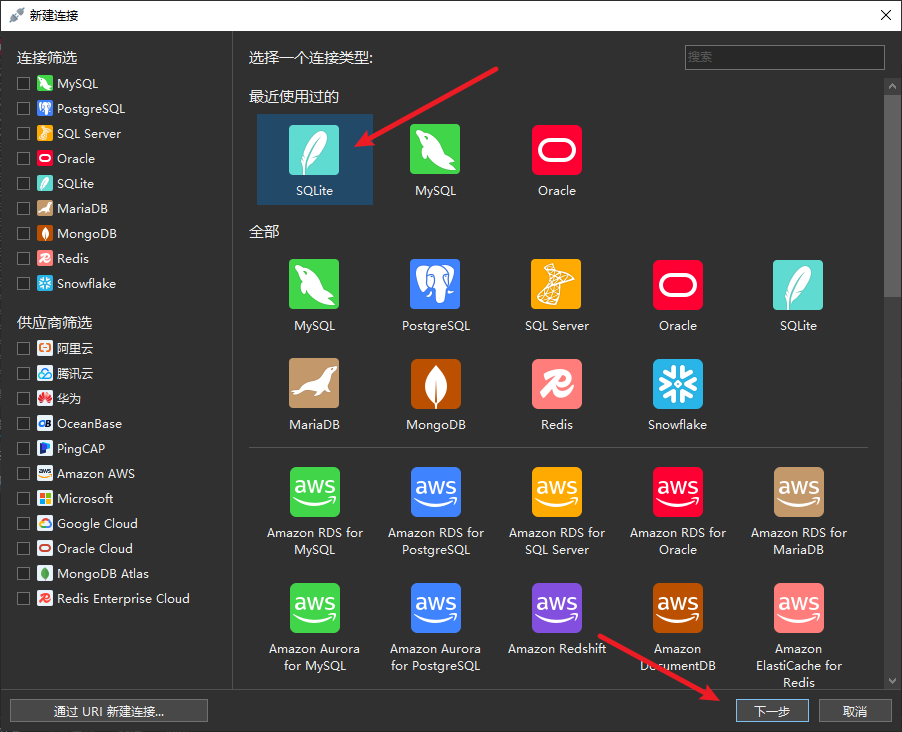The width and height of the screenshot is (902, 732).
Task: Select MySQL in the all connections grid
Action: [314, 284]
